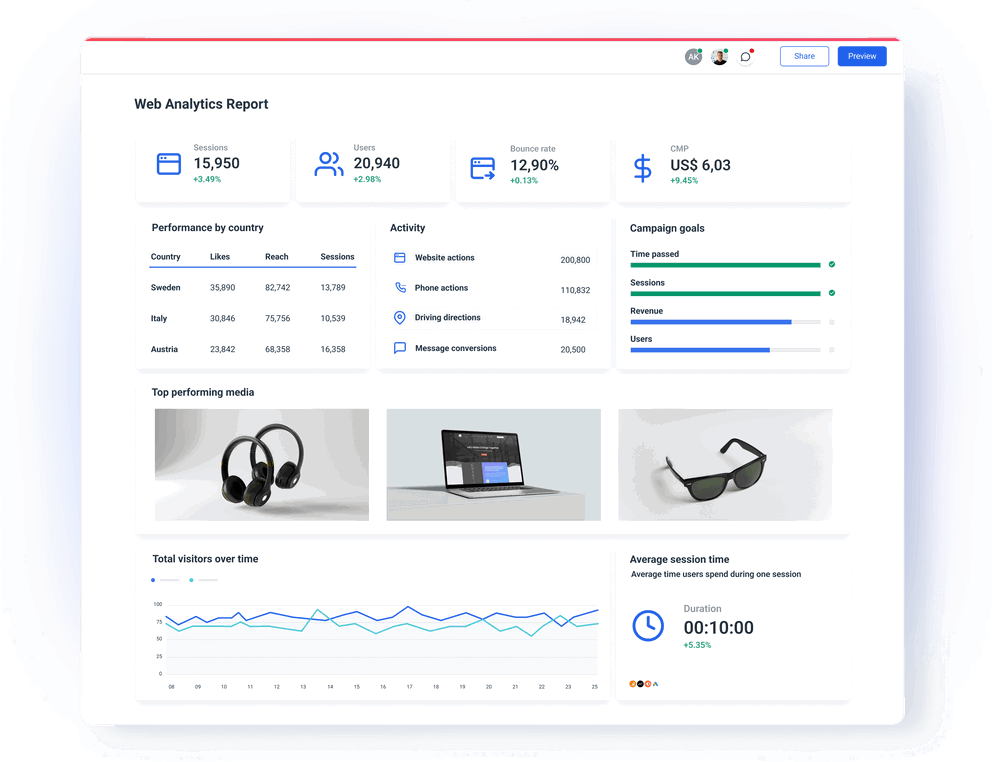The image size is (992, 762).
Task: Select the Message conversions chat icon
Action: coord(401,348)
